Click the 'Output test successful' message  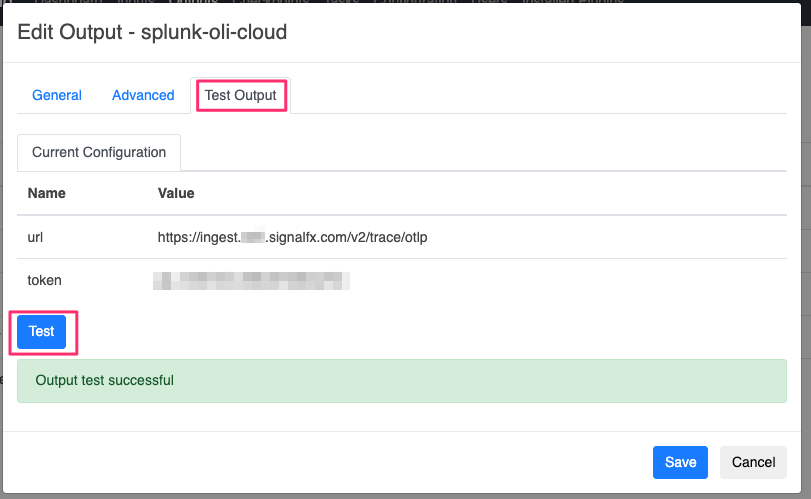pyautogui.click(x=104, y=380)
